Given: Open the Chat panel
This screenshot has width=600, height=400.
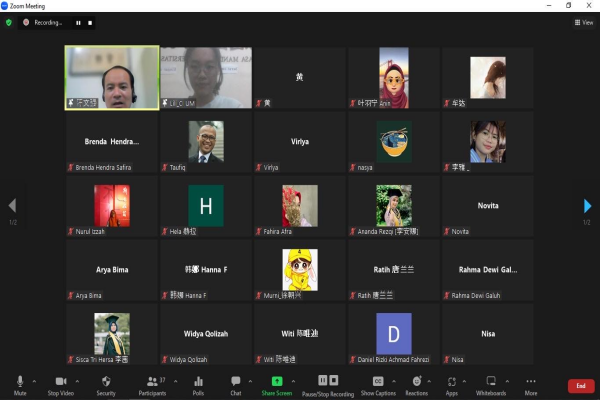Looking at the screenshot, I should click(236, 384).
